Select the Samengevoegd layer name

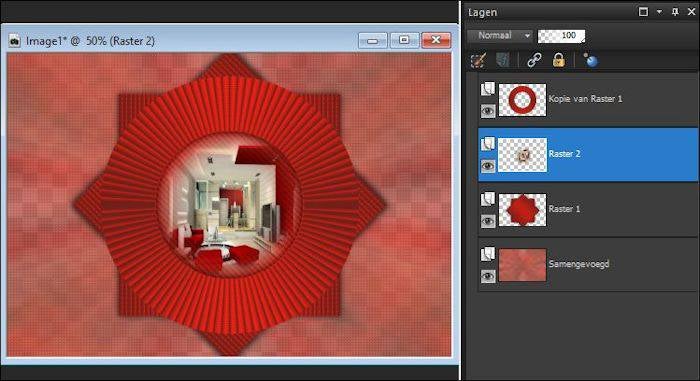click(x=579, y=264)
